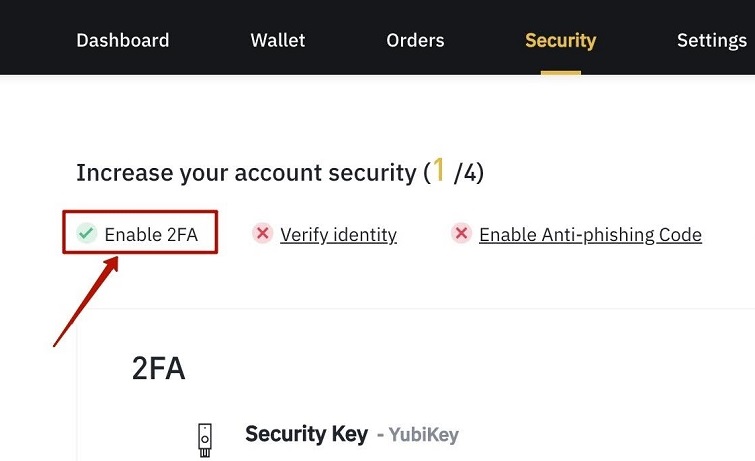Open the Verify identity link
Screen dimensions: 755x461
338,235
